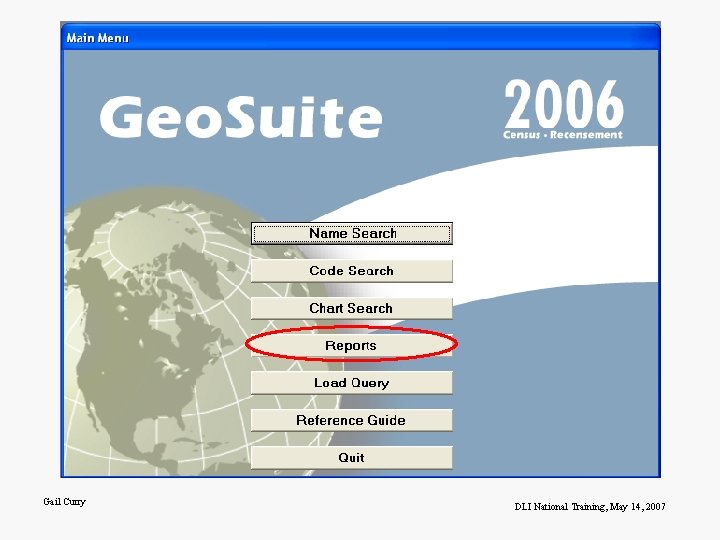Click the Main Menu title bar text
720x540 pixels.
(97, 38)
